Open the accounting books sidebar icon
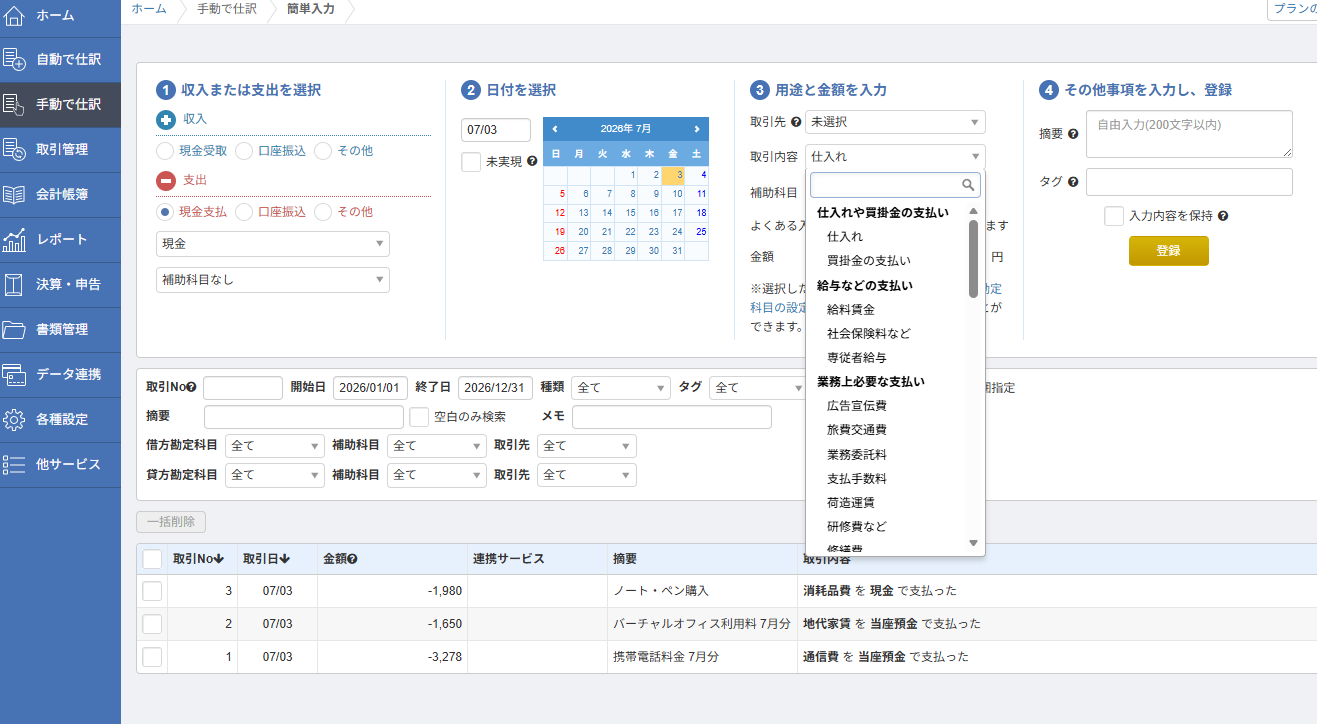This screenshot has width=1317, height=724. [14, 195]
